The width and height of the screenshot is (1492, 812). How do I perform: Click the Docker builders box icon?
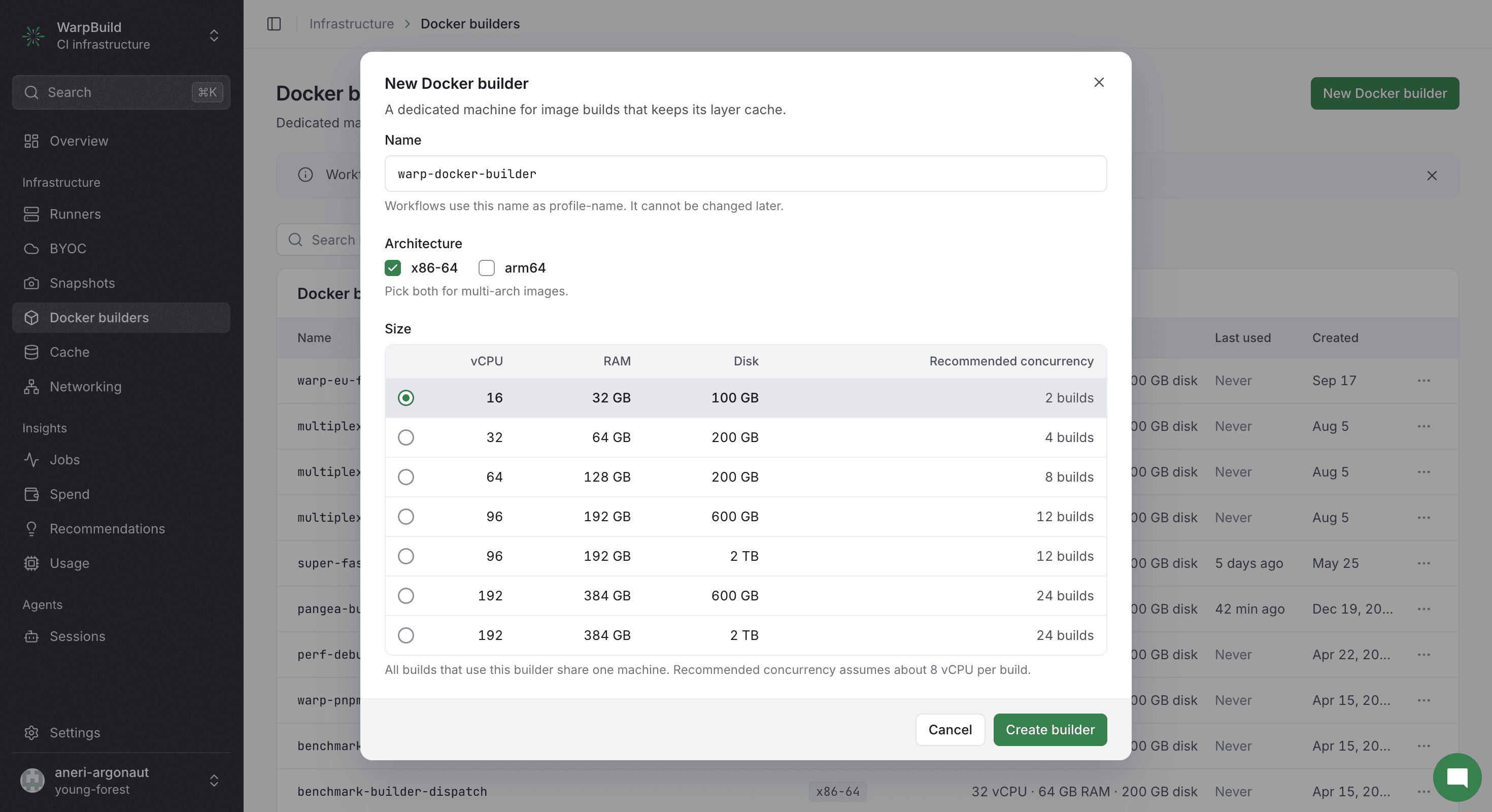click(31, 317)
